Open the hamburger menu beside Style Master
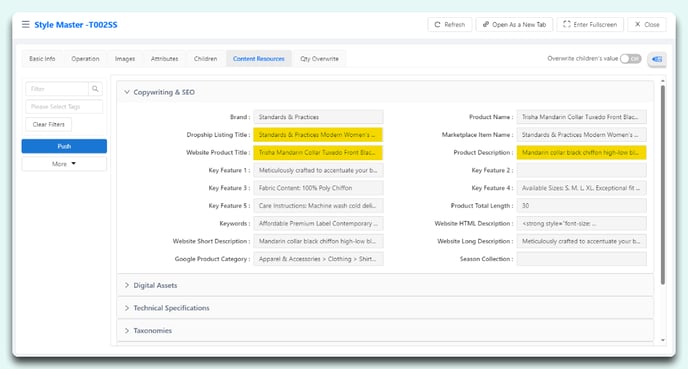This screenshot has width=688, height=369. click(x=25, y=25)
